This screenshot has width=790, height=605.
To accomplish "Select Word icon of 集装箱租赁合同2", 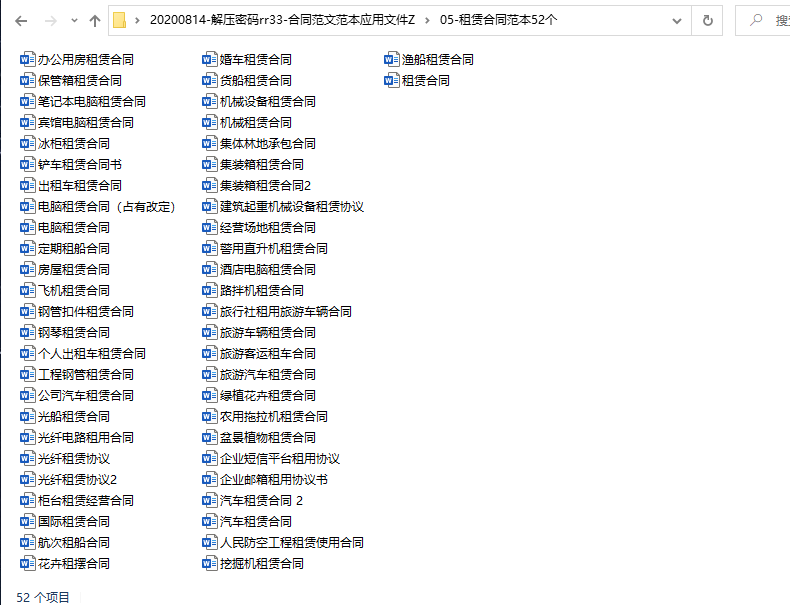I will tap(210, 185).
